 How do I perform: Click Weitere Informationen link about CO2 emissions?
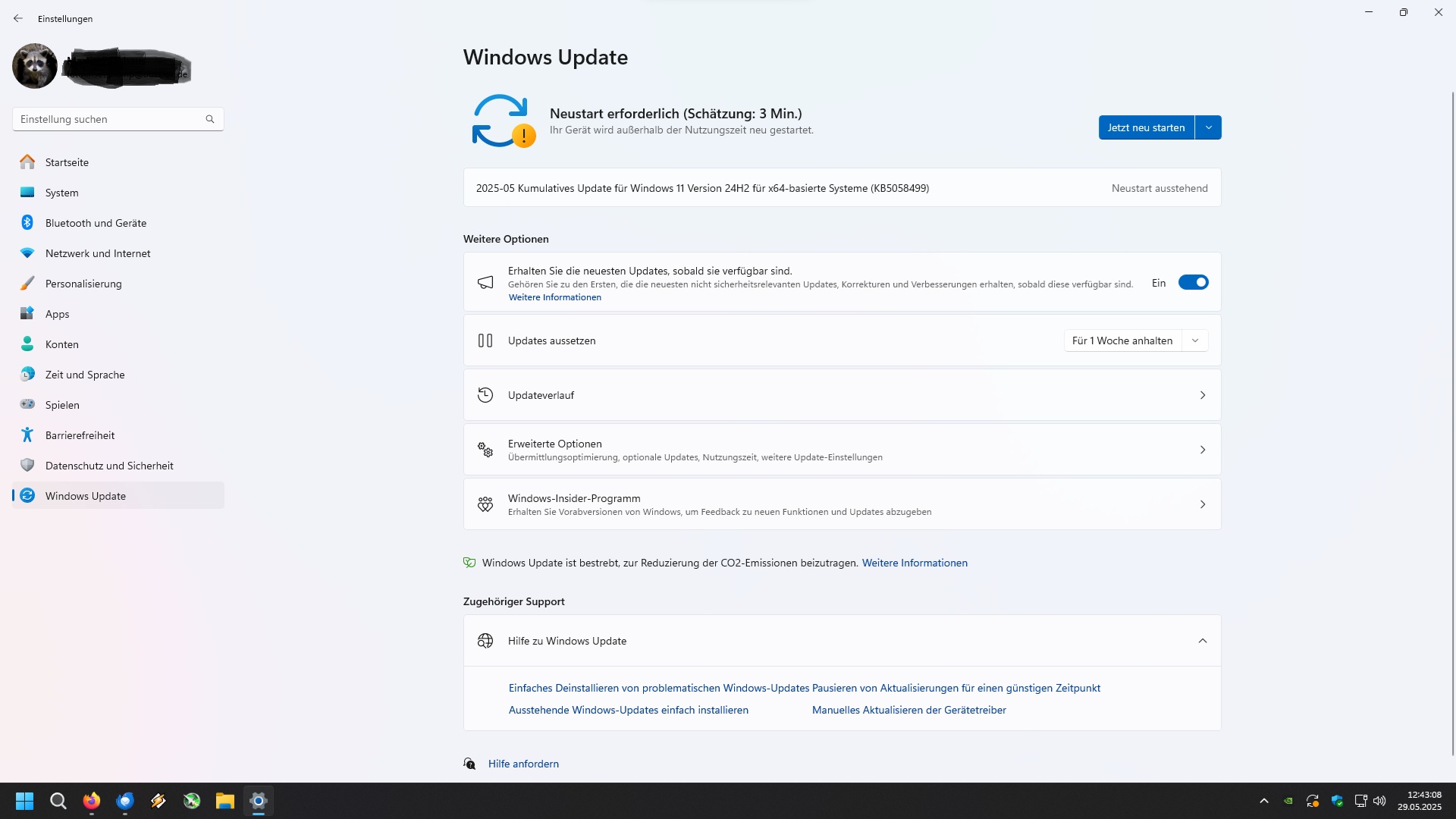(x=915, y=563)
